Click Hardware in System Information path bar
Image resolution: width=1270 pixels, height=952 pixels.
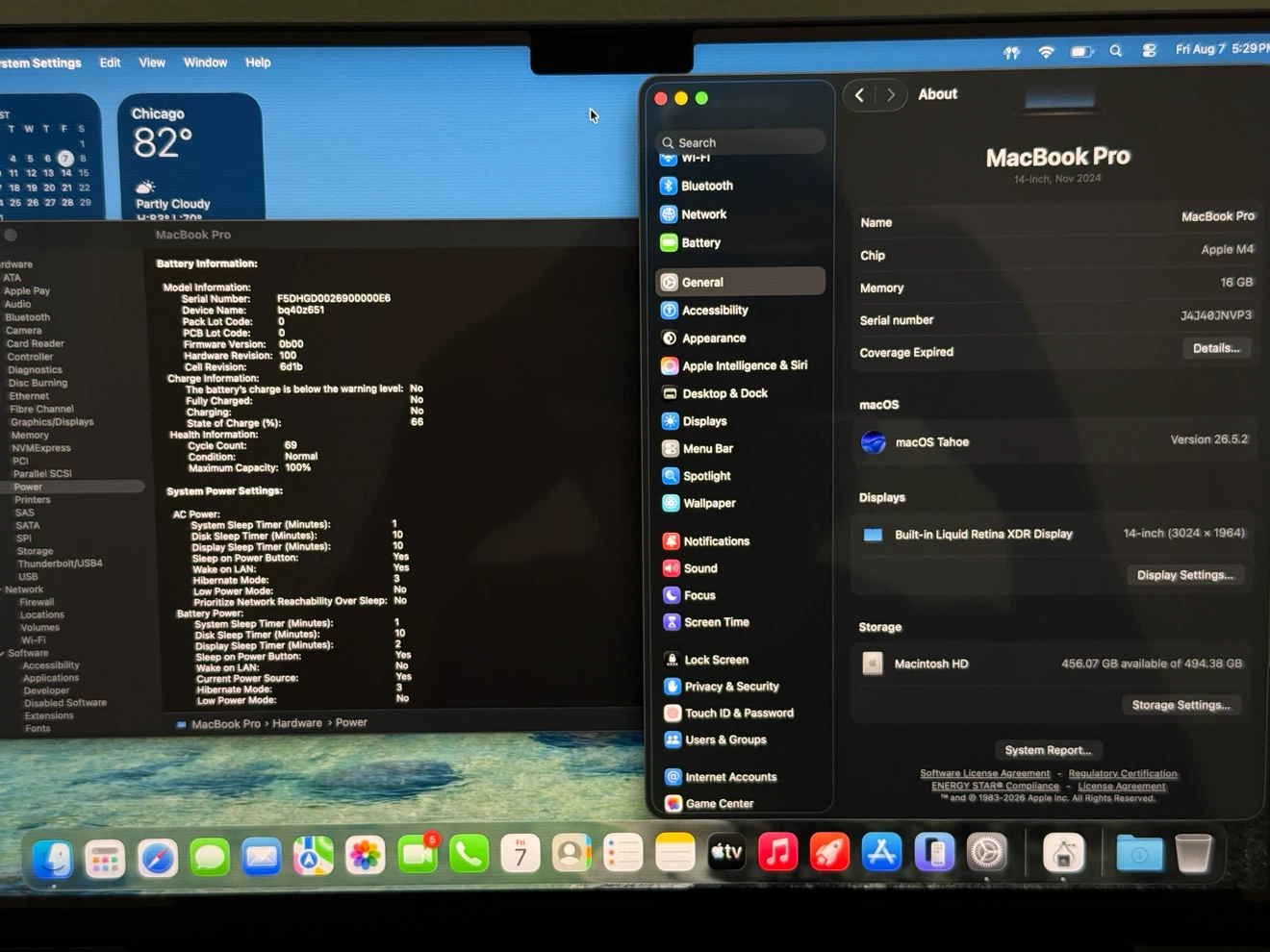pos(296,723)
